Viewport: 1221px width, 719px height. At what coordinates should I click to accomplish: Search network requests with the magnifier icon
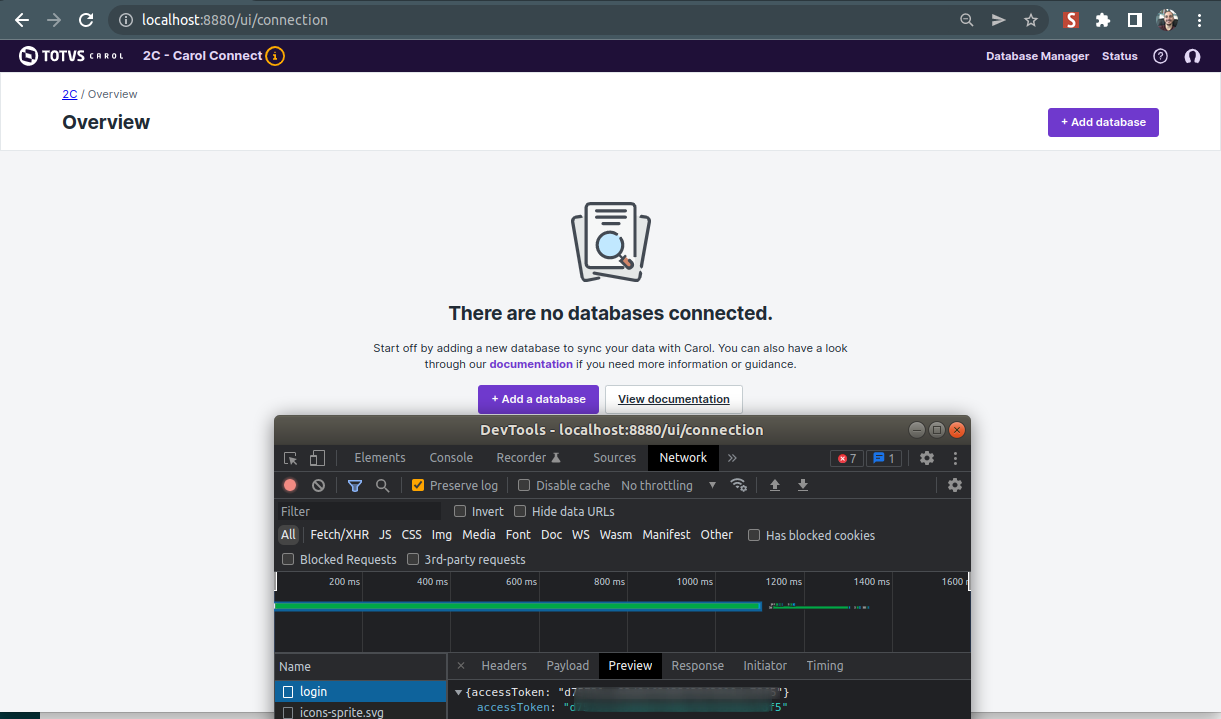point(381,485)
